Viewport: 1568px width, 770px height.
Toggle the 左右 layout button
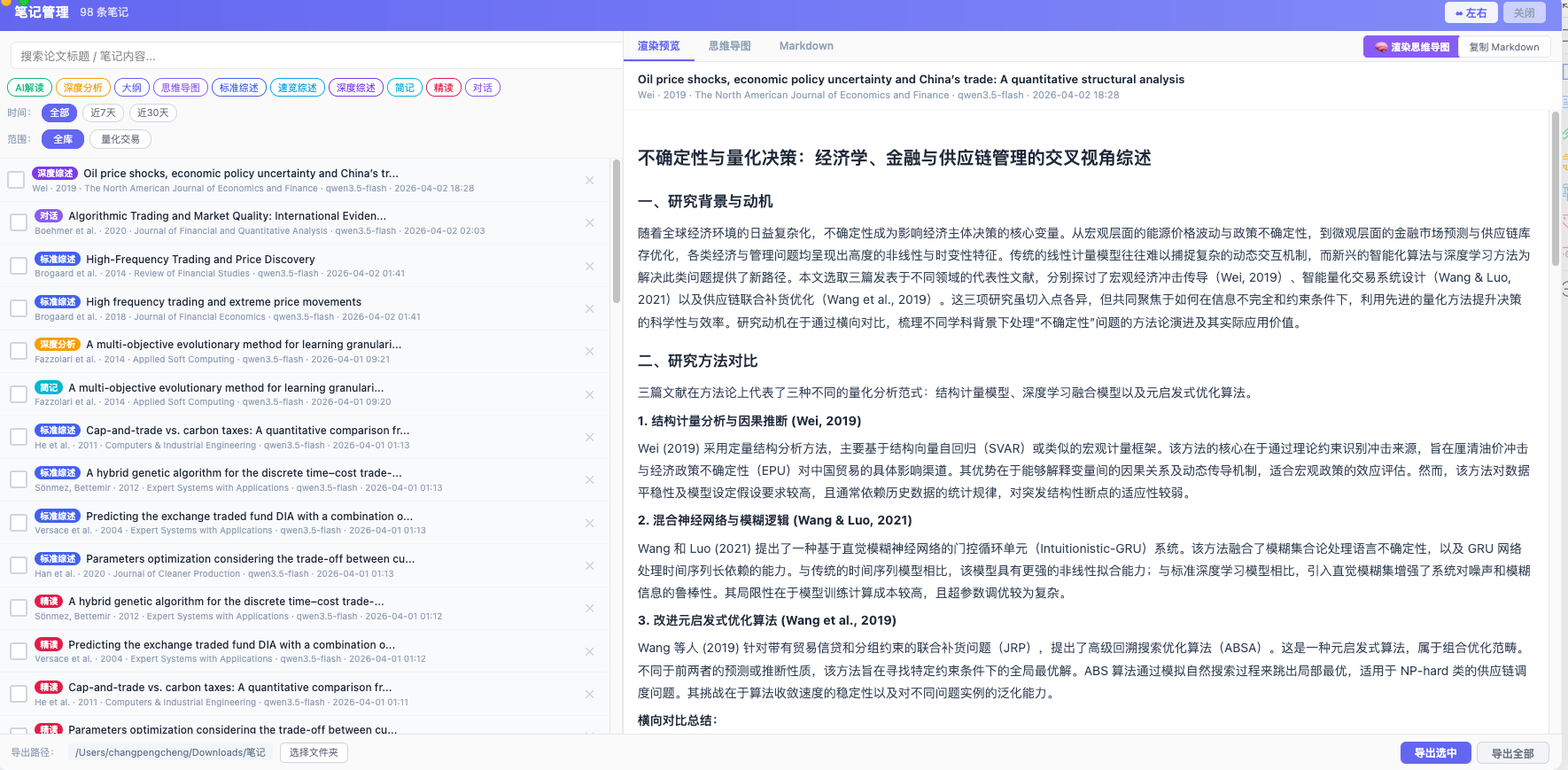(1471, 12)
